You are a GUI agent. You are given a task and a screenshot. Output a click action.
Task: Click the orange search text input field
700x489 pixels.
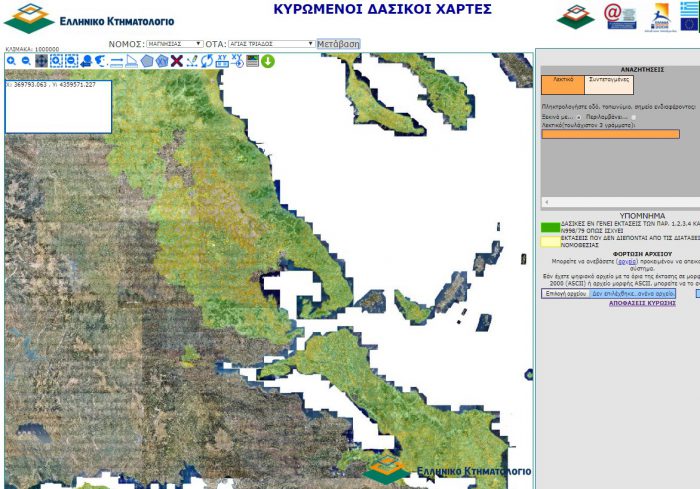(x=610, y=134)
